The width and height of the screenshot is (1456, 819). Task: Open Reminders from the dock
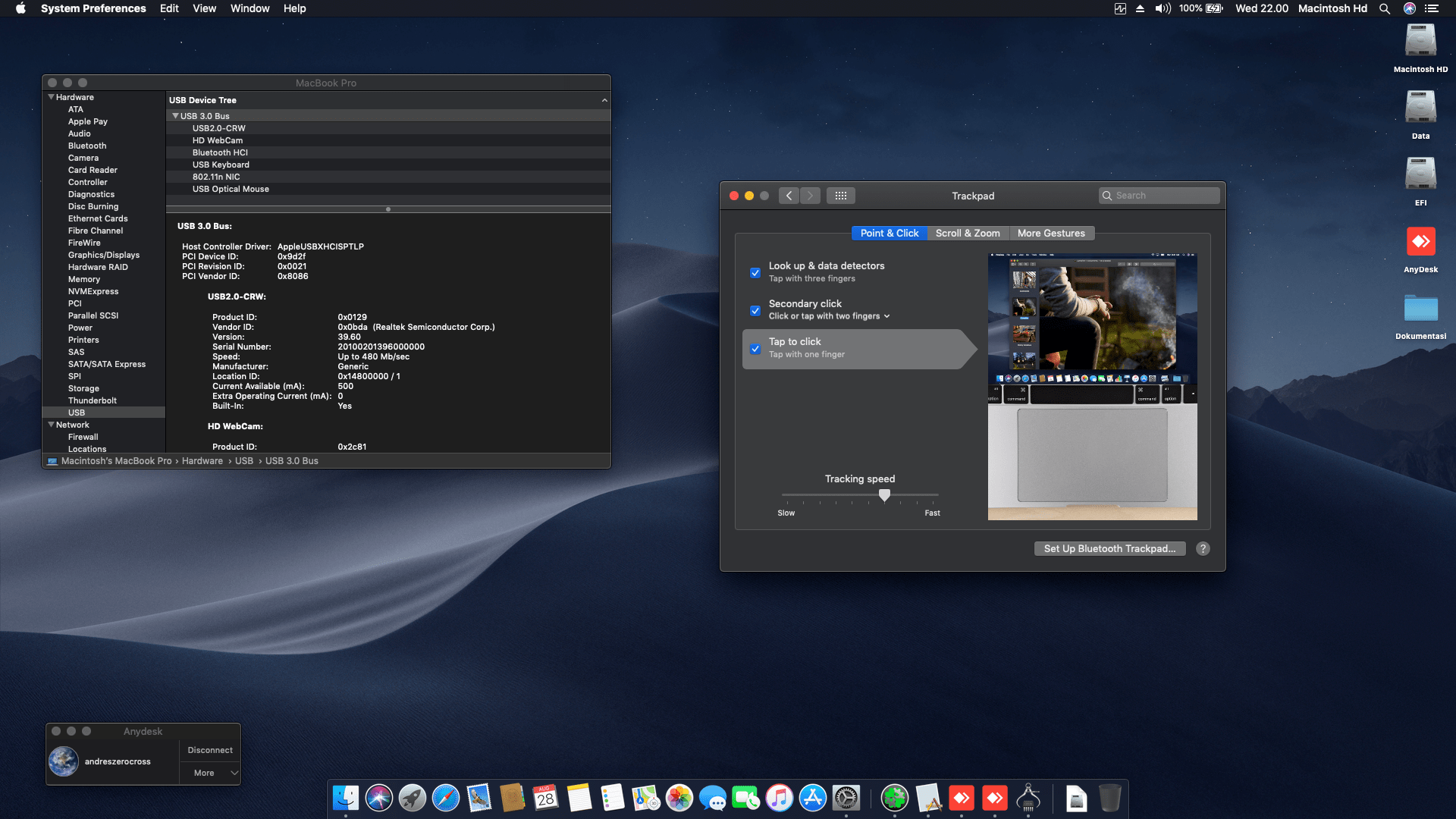coord(613,798)
